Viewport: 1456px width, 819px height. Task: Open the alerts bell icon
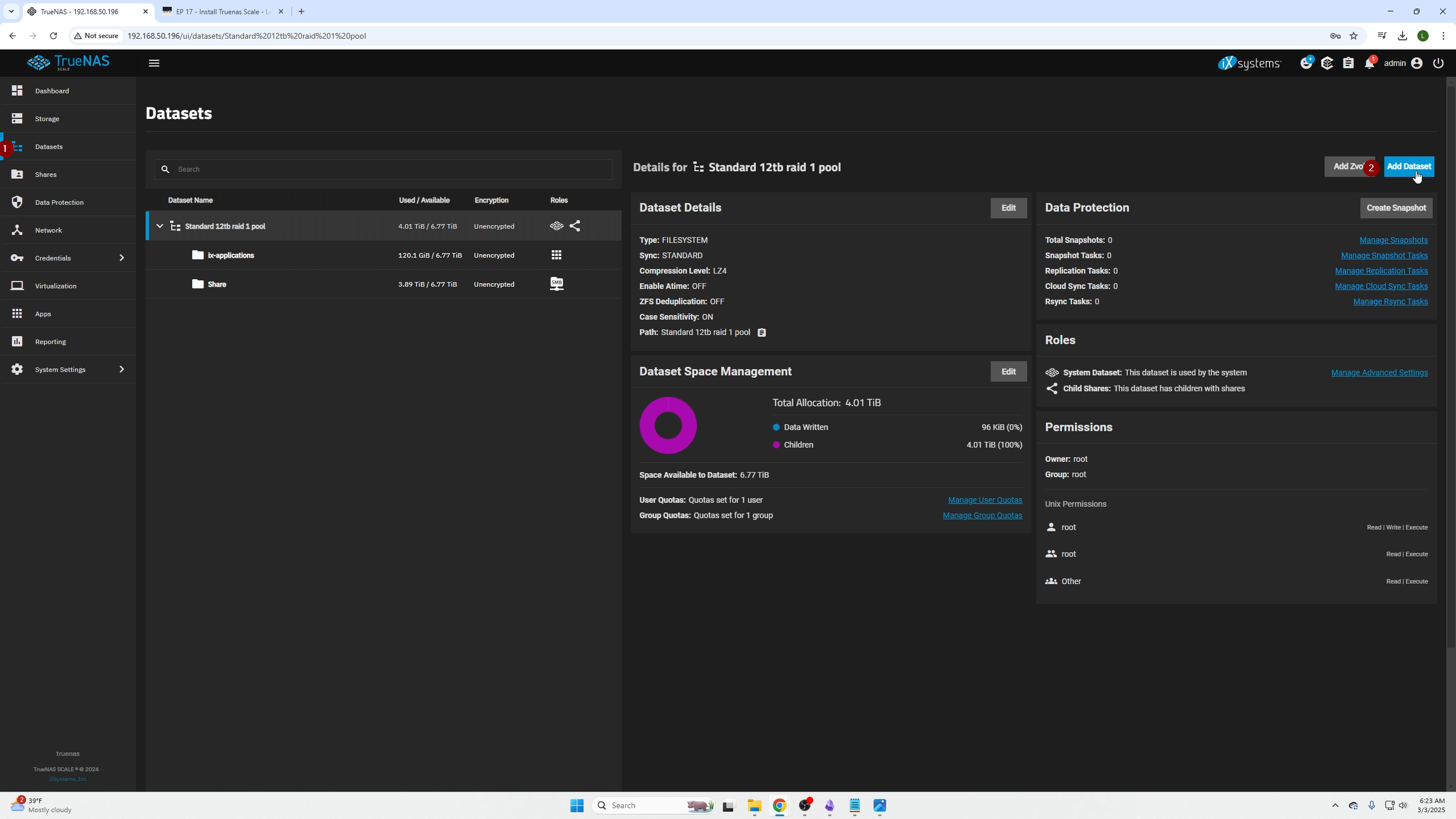coord(1370,63)
